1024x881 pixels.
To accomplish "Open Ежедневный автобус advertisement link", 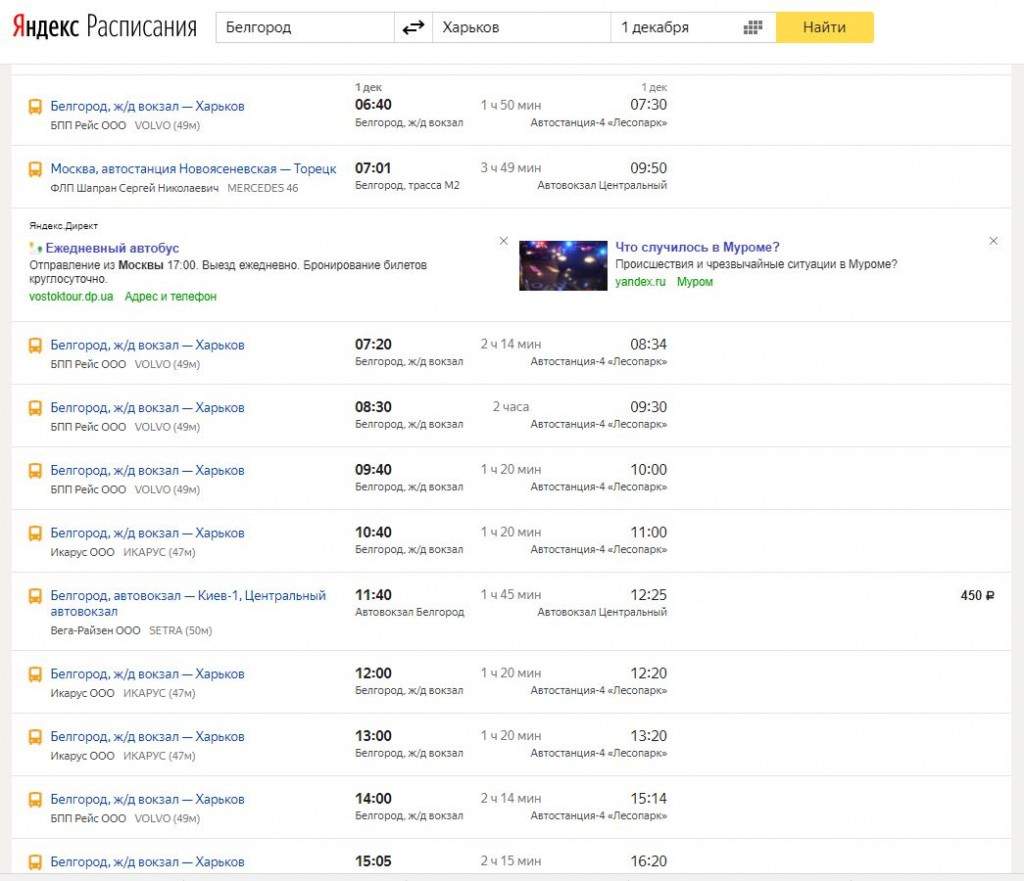I will [x=112, y=248].
